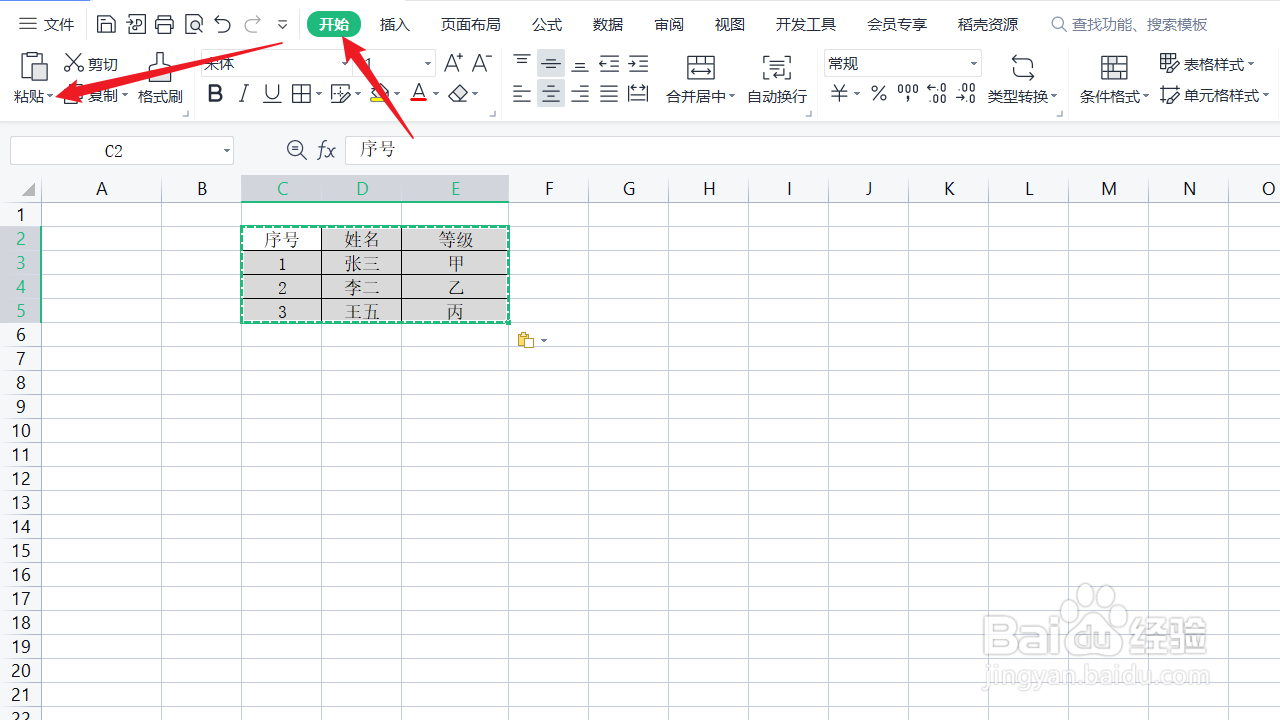
Task: Open the File (文件) menu
Action: [47, 24]
